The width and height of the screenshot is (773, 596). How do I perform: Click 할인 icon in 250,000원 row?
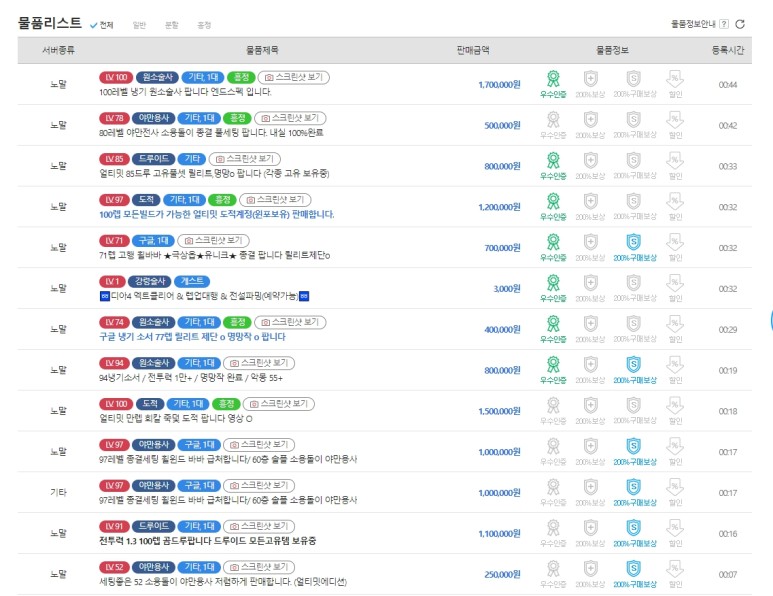(x=675, y=569)
